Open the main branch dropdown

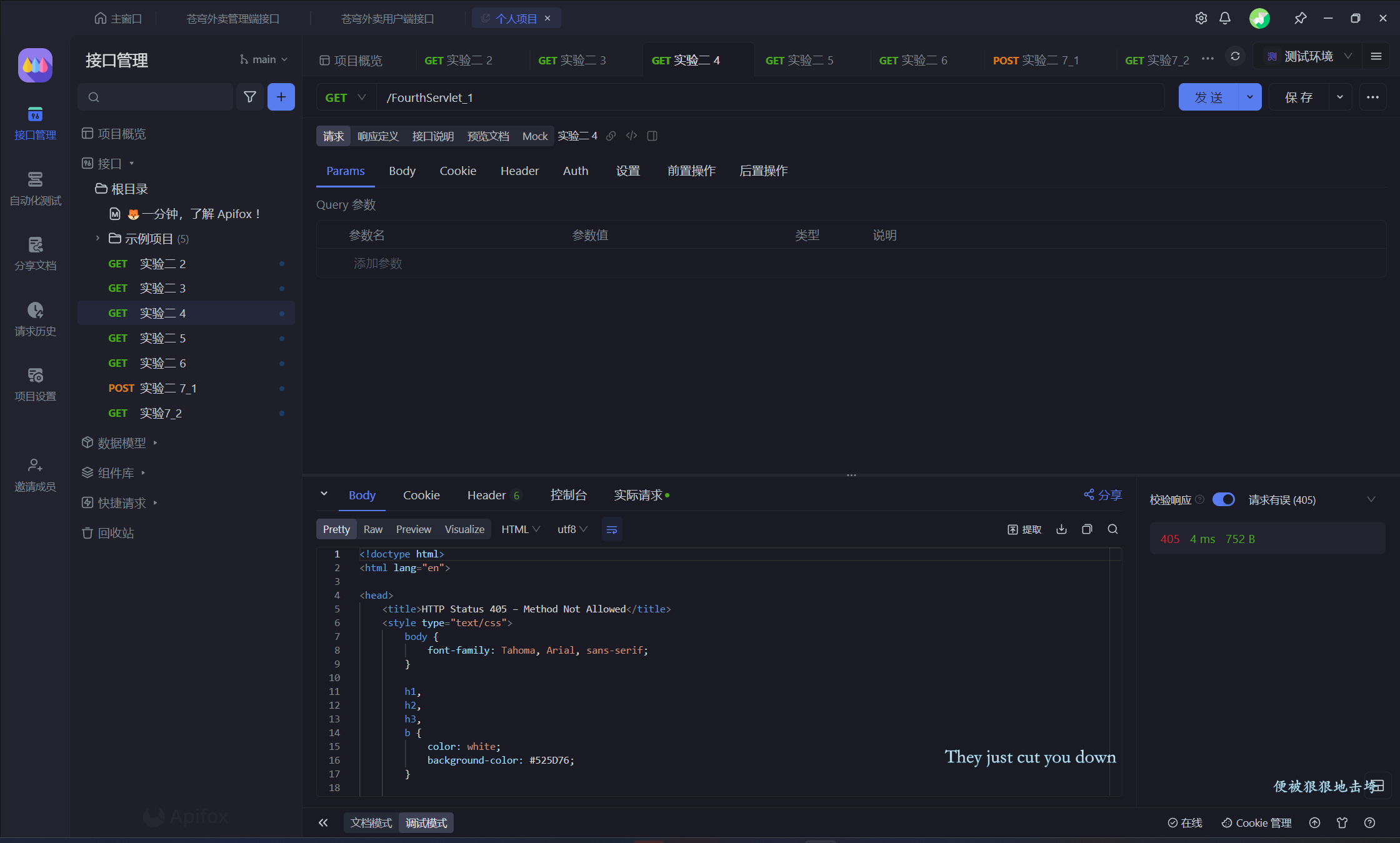[x=264, y=59]
